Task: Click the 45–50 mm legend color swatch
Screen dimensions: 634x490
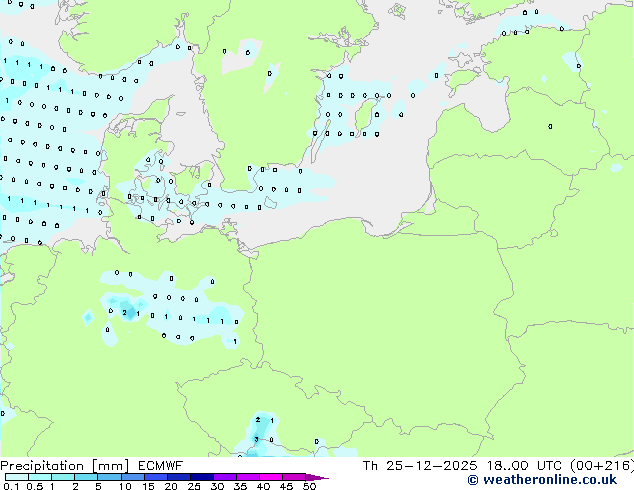Action: click(294, 477)
